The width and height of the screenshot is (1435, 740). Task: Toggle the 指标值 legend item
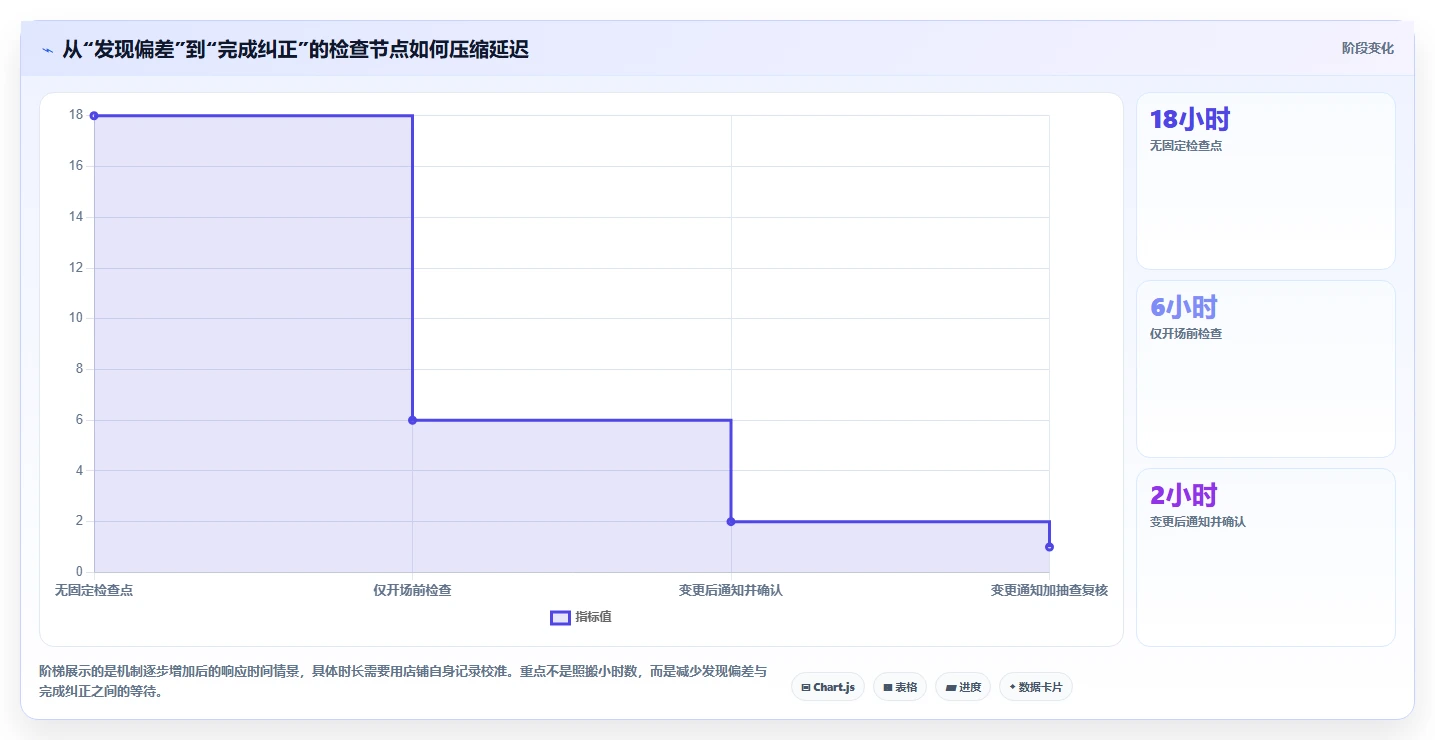(x=581, y=617)
